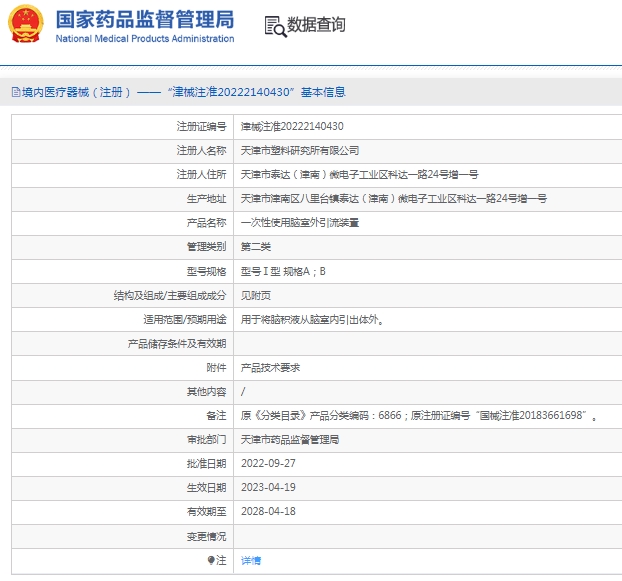This screenshot has width=622, height=581.
Task: Select the 生产地址 address value
Action: coord(394,199)
